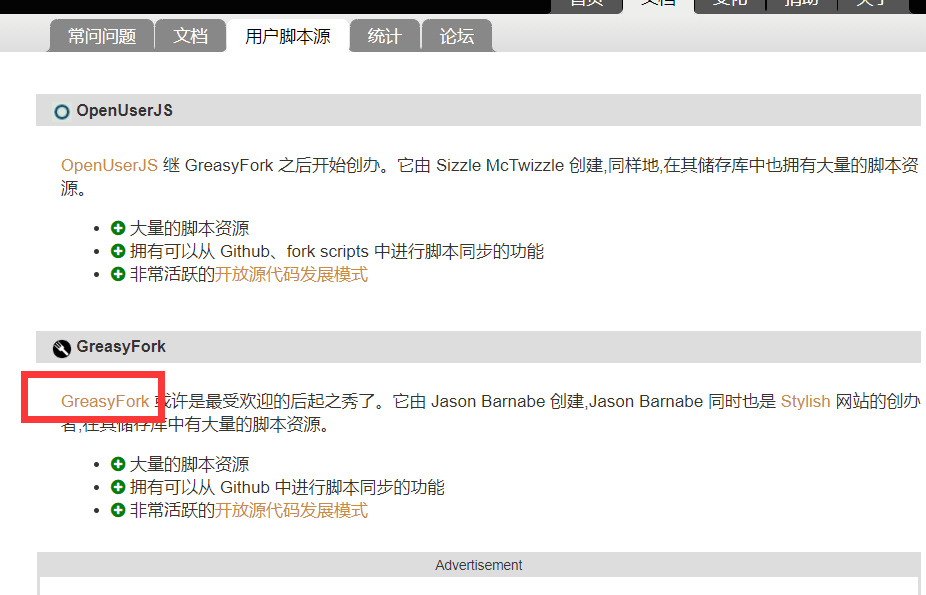Click the GreasyFork logo icon in header
Viewport: 926px width, 595px height.
61,349
